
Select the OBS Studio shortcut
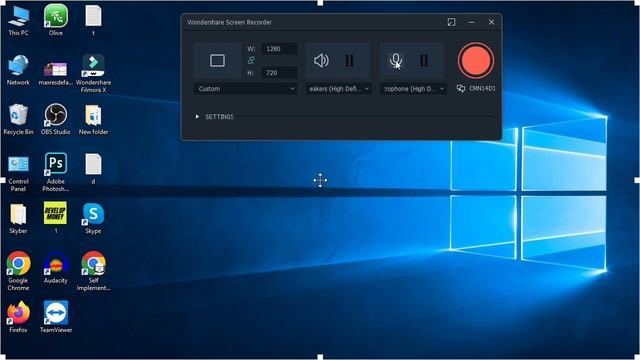click(56, 120)
